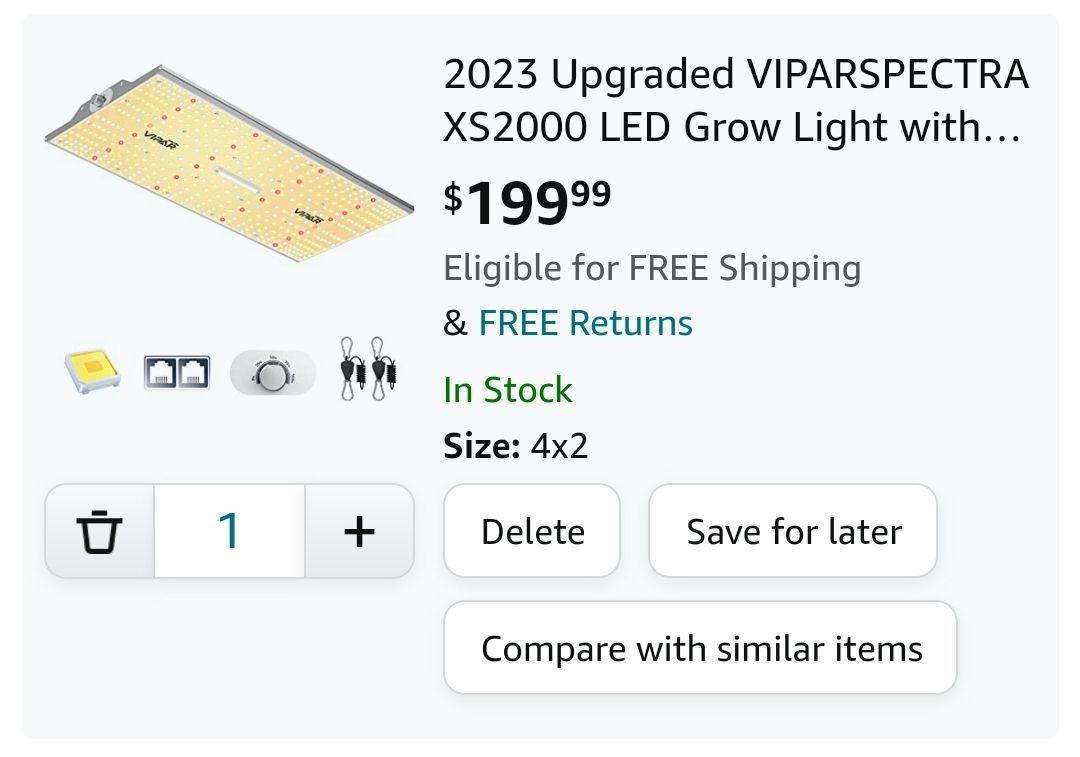The image size is (1080, 757).
Task: Open the LED chip feature thumbnail
Action: point(92,373)
